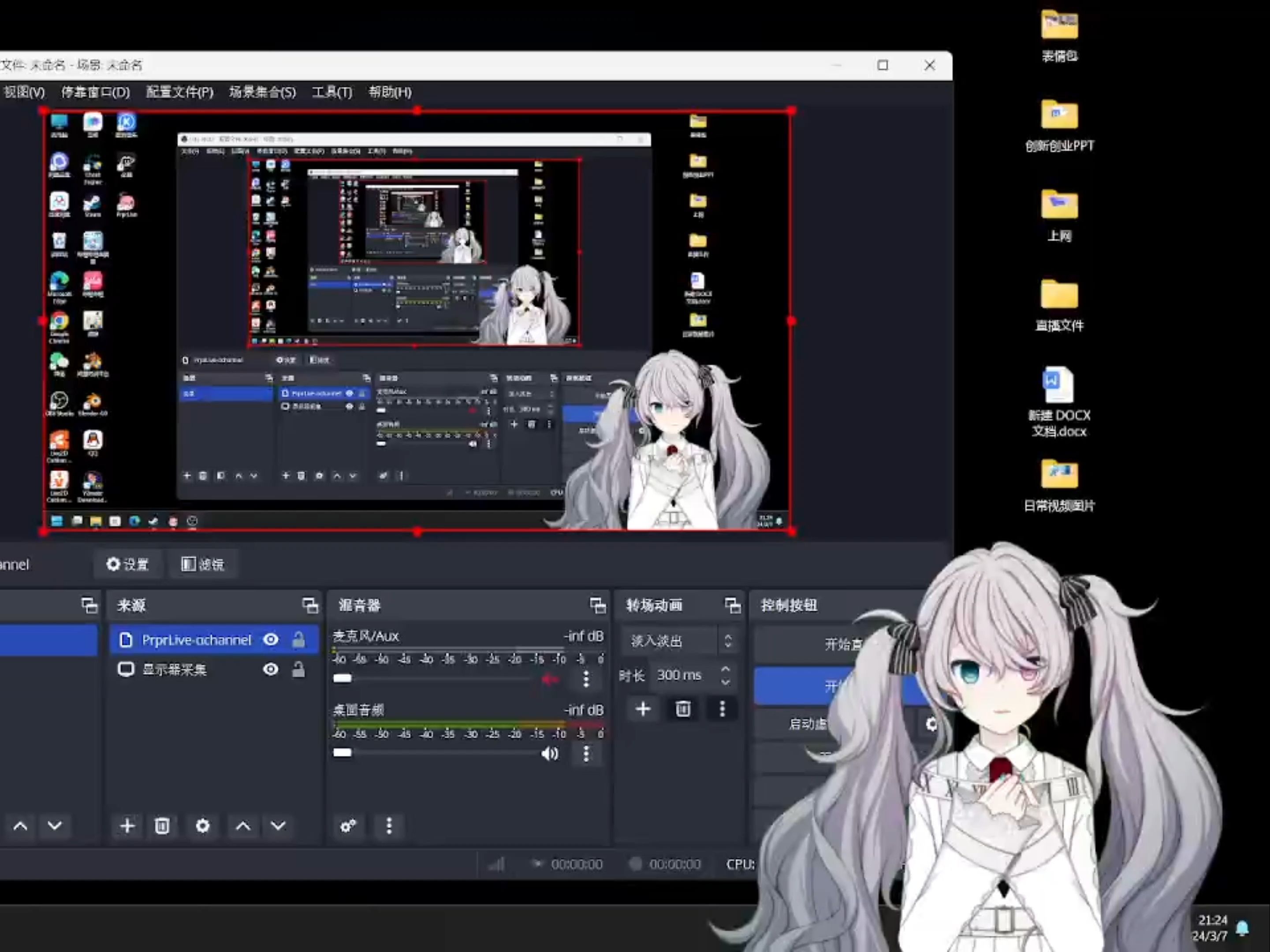Remove selected source with trash icon
The image size is (1270, 952).
click(x=162, y=826)
